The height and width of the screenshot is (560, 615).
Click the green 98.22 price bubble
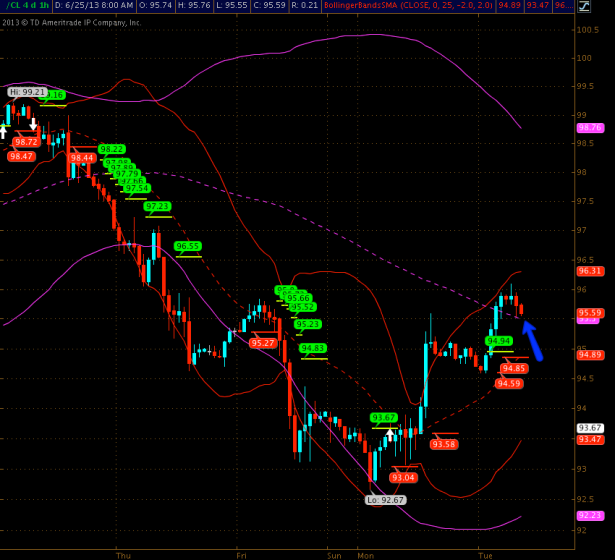(x=112, y=149)
